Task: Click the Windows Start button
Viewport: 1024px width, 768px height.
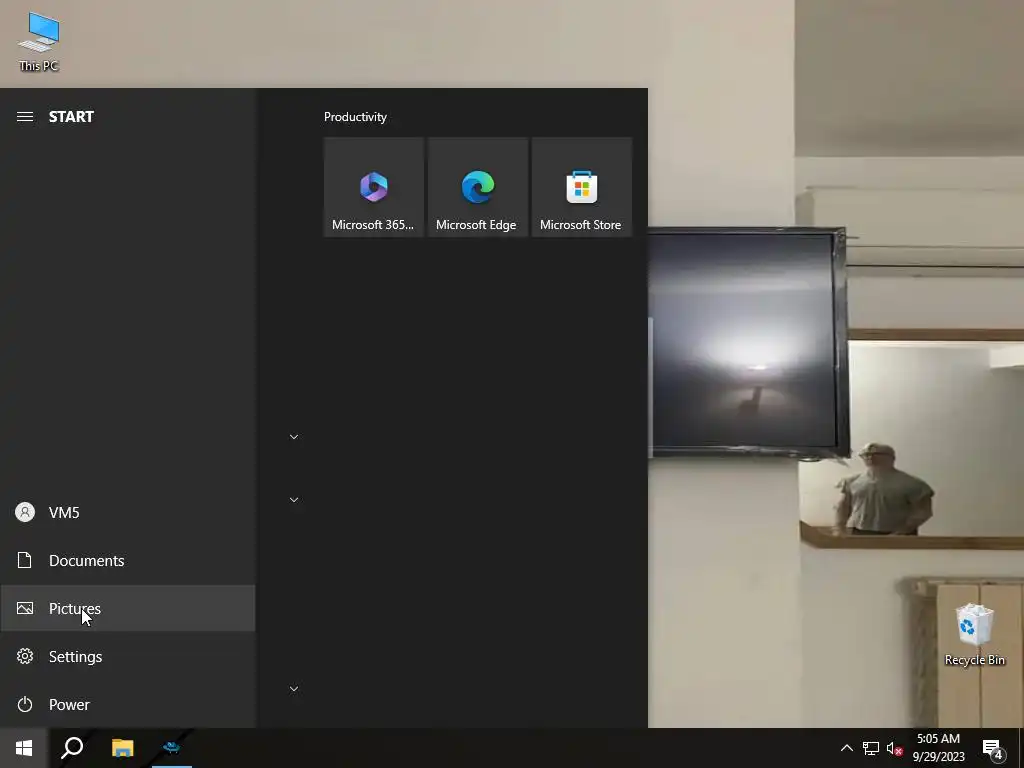Action: click(x=24, y=748)
